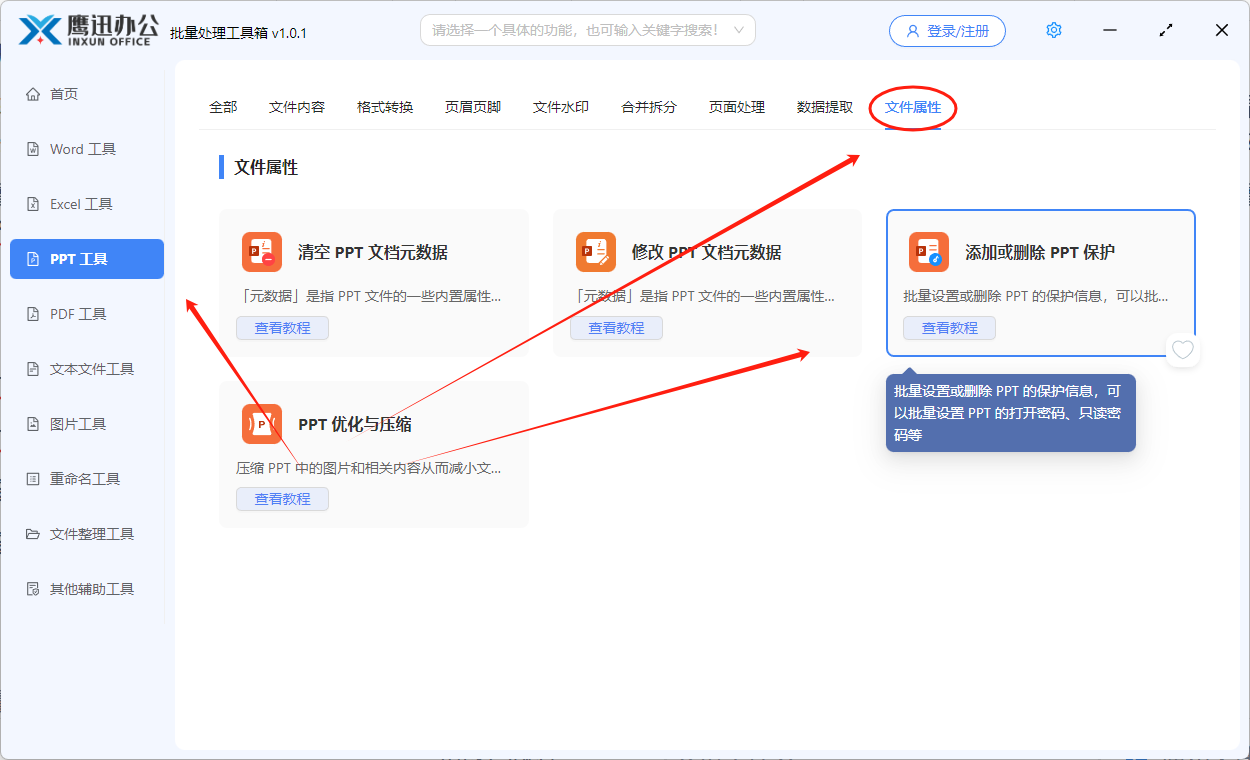
Task: Select Excel 工具 in sidebar
Action: (x=87, y=204)
